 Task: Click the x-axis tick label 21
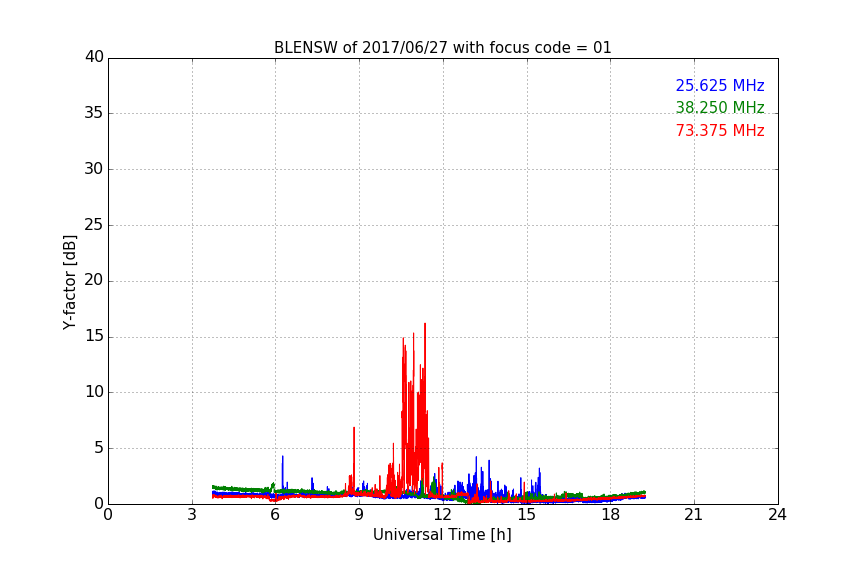point(694,515)
